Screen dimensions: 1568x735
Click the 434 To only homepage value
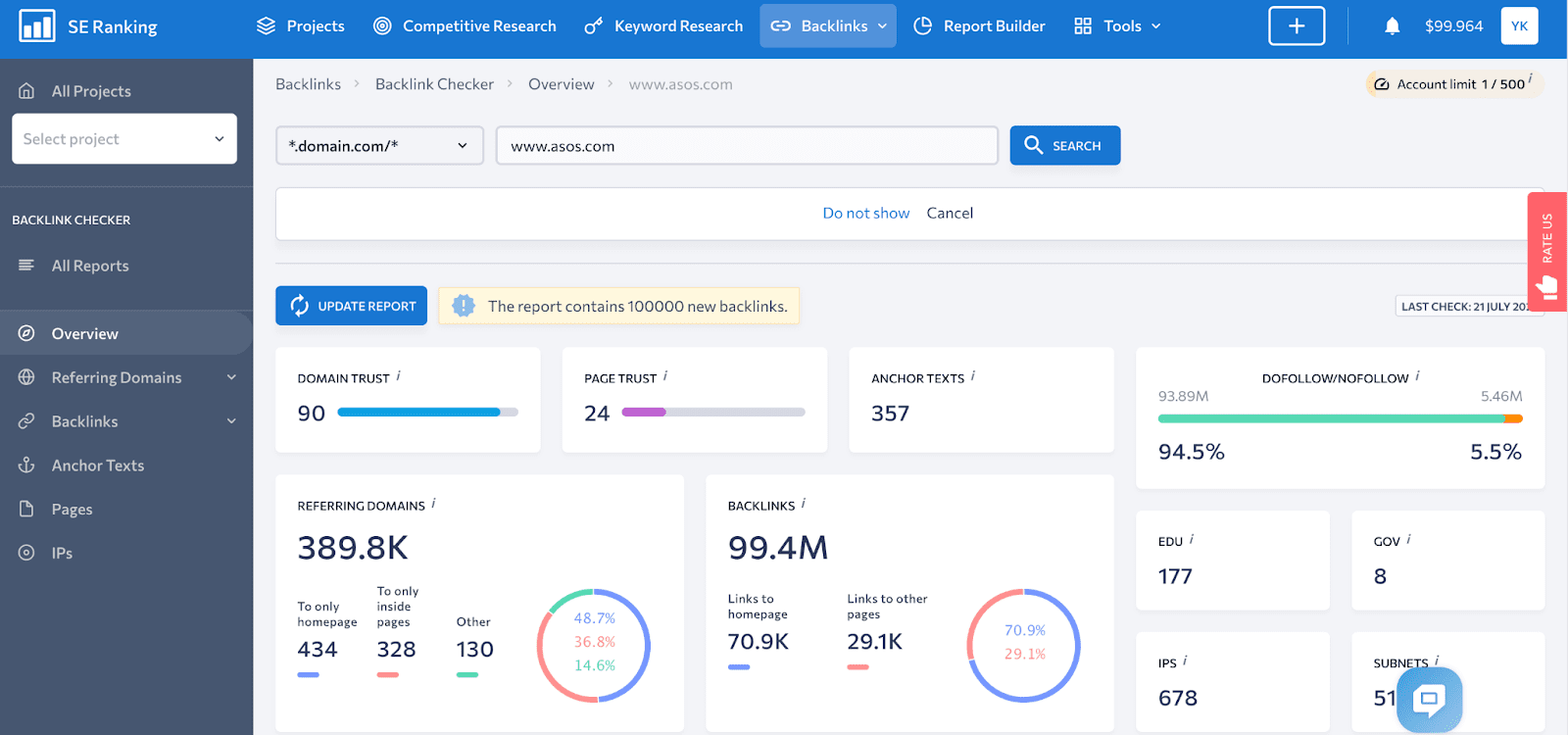tap(318, 650)
